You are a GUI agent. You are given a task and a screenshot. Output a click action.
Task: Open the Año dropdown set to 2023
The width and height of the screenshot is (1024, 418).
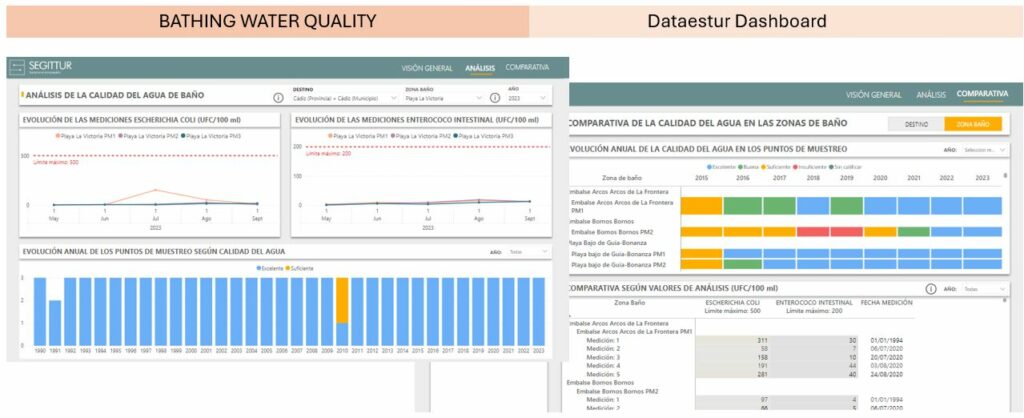click(528, 98)
